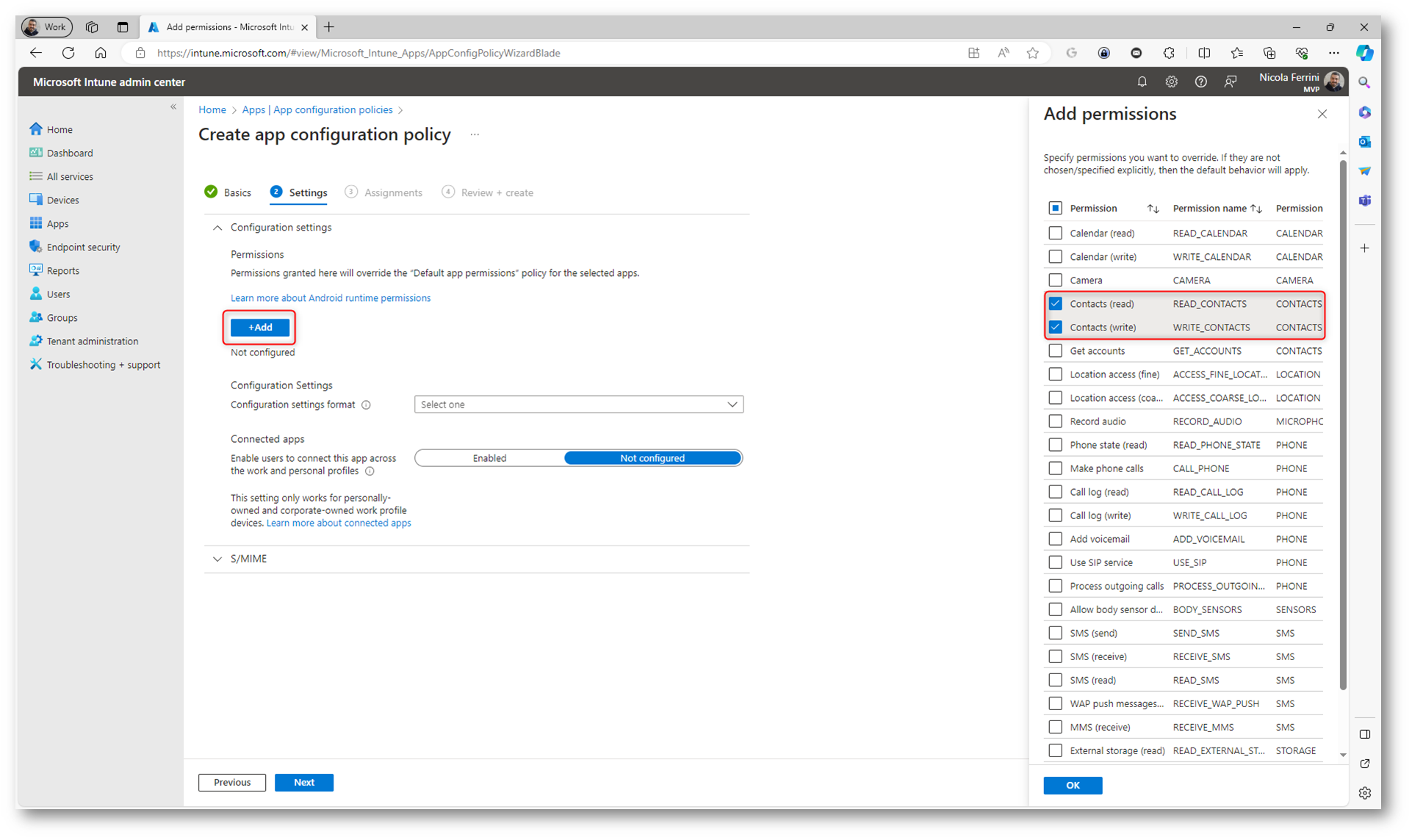Open Troubleshooting + support in sidebar
Viewport: 1412px width, 840px height.
103,365
